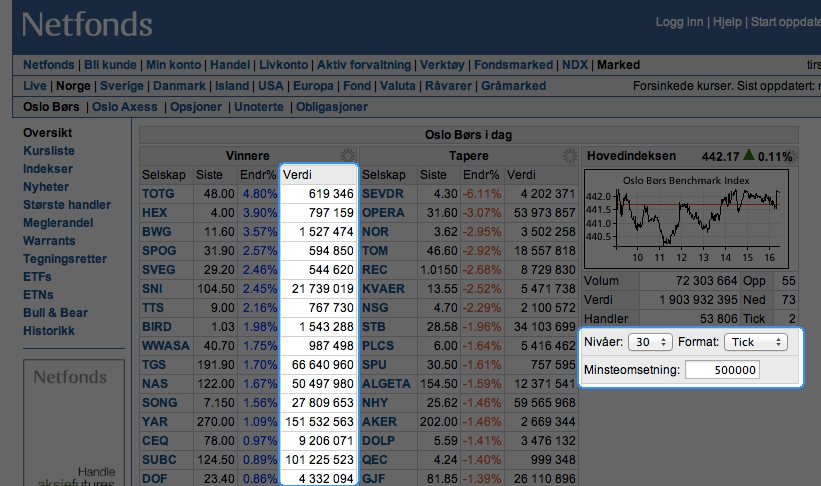Open Nyheter in the left sidebar
The image size is (821, 486).
tap(46, 187)
